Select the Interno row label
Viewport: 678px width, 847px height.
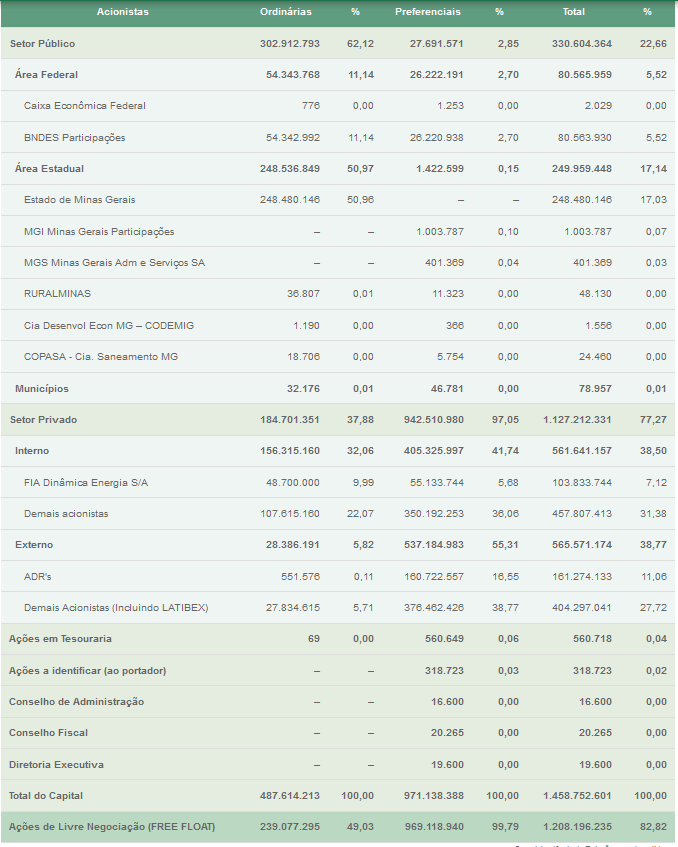pos(32,451)
